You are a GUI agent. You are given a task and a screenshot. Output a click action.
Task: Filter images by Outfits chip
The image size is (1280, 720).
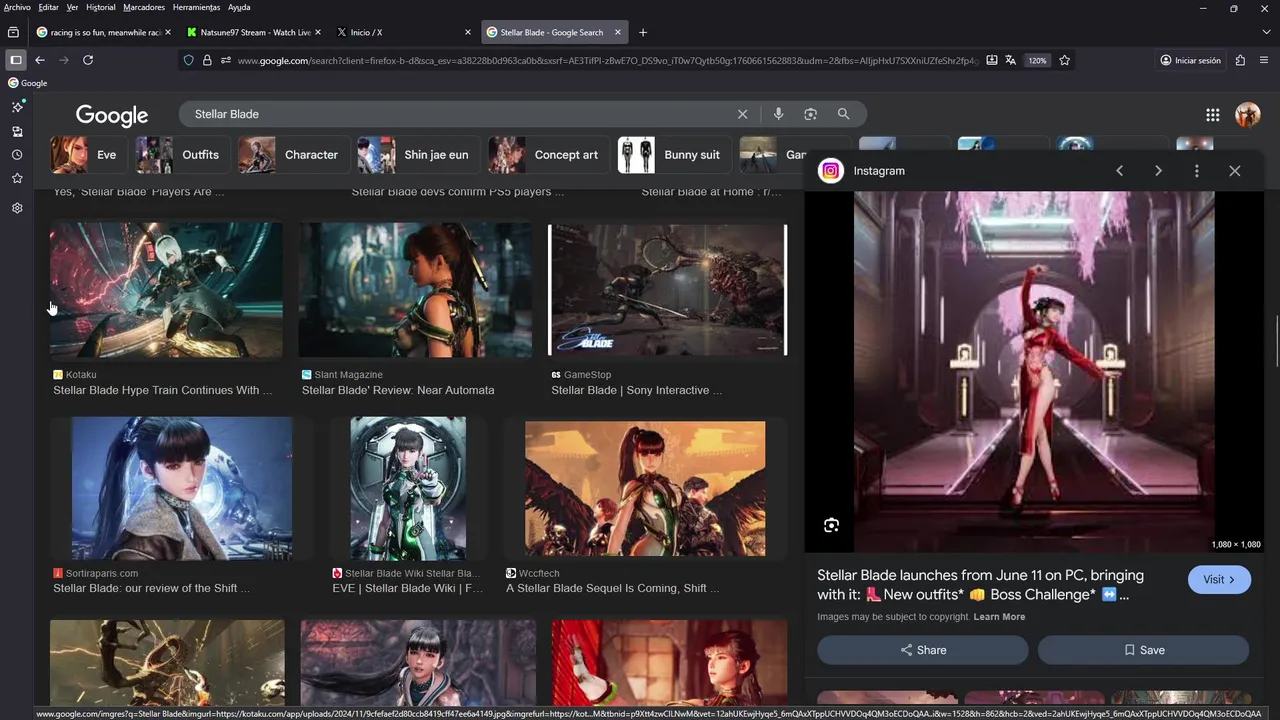(x=182, y=155)
